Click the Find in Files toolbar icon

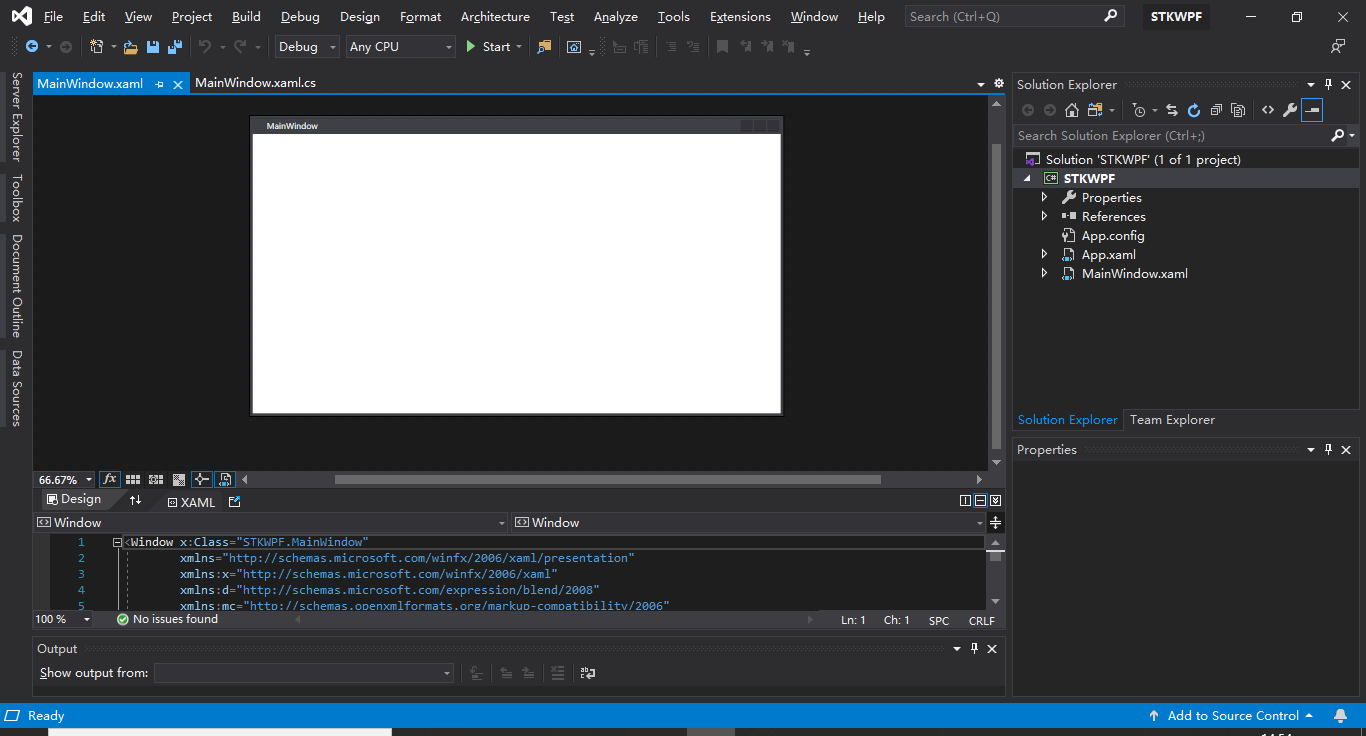click(x=544, y=46)
